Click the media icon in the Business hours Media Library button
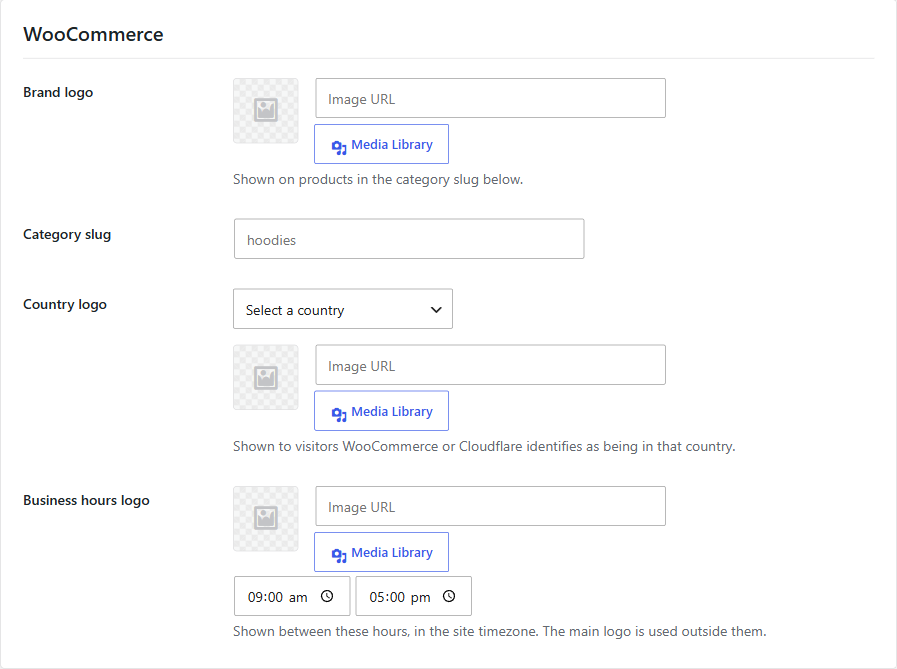The height and width of the screenshot is (669, 897). 339,555
